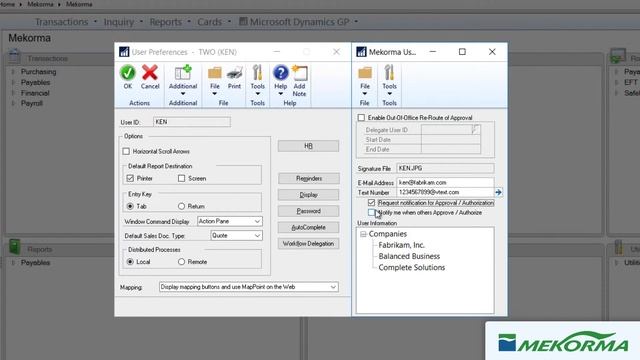
Task: Select the Tab entry key option
Action: 130,206
